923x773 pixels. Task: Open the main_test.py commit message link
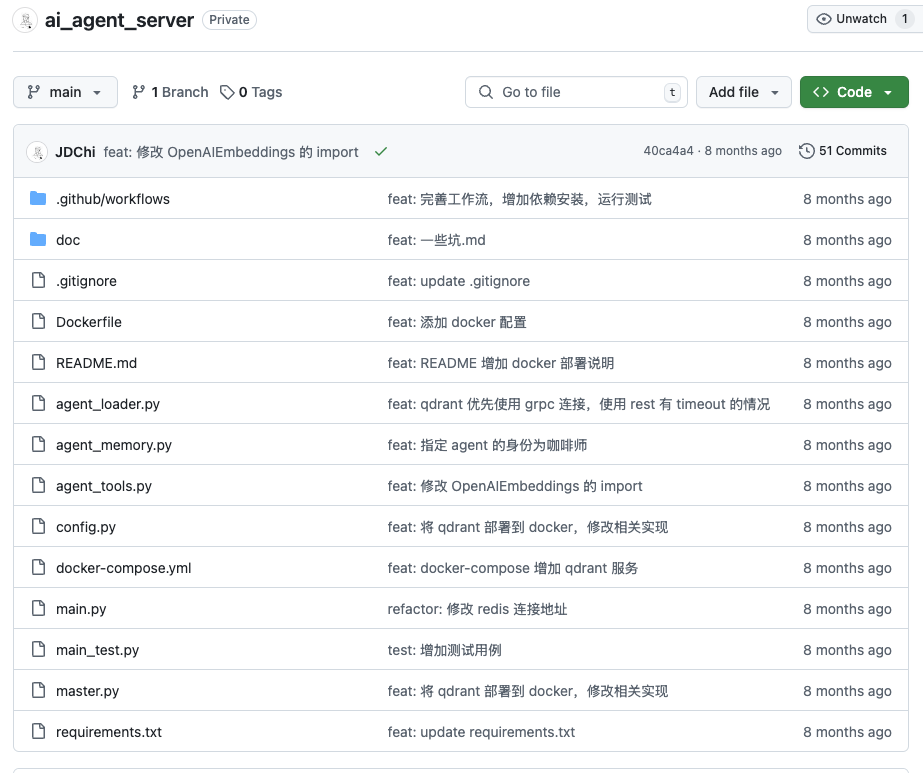coord(444,650)
